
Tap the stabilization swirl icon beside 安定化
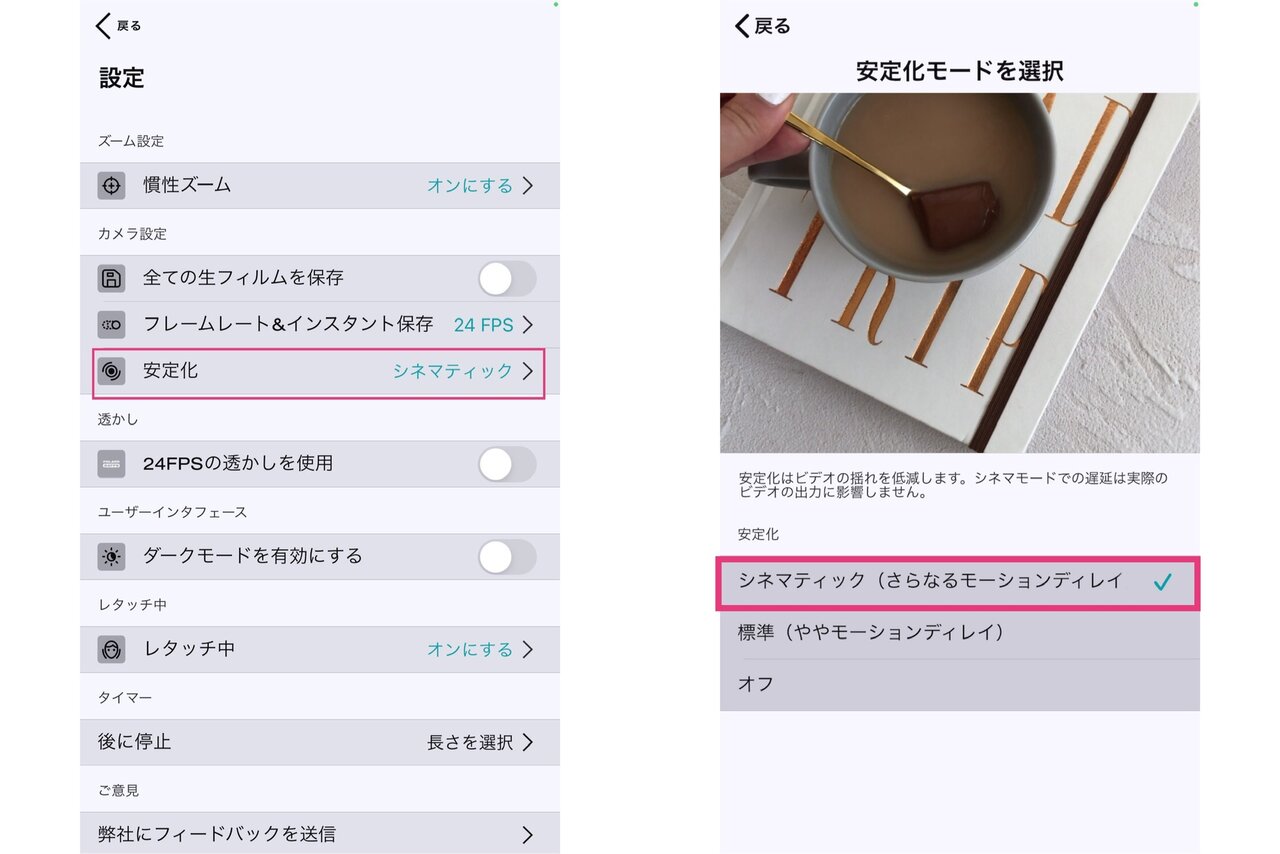pyautogui.click(x=111, y=371)
